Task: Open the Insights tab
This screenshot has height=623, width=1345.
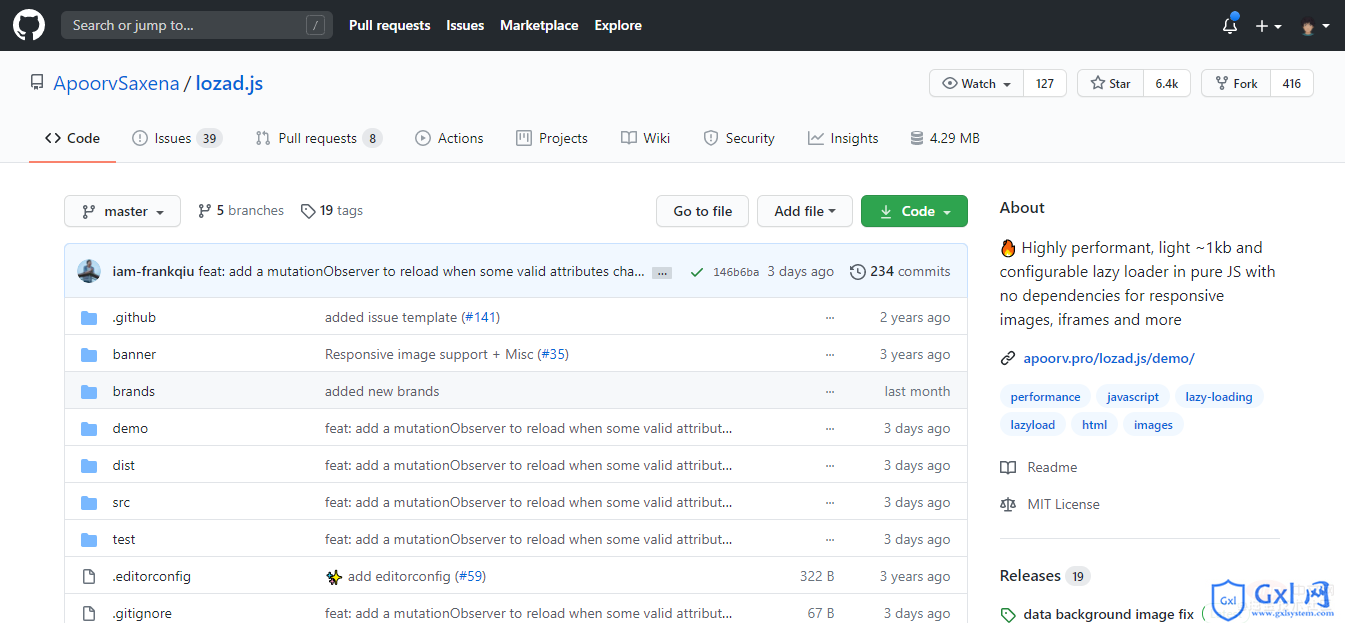Action: (x=843, y=138)
